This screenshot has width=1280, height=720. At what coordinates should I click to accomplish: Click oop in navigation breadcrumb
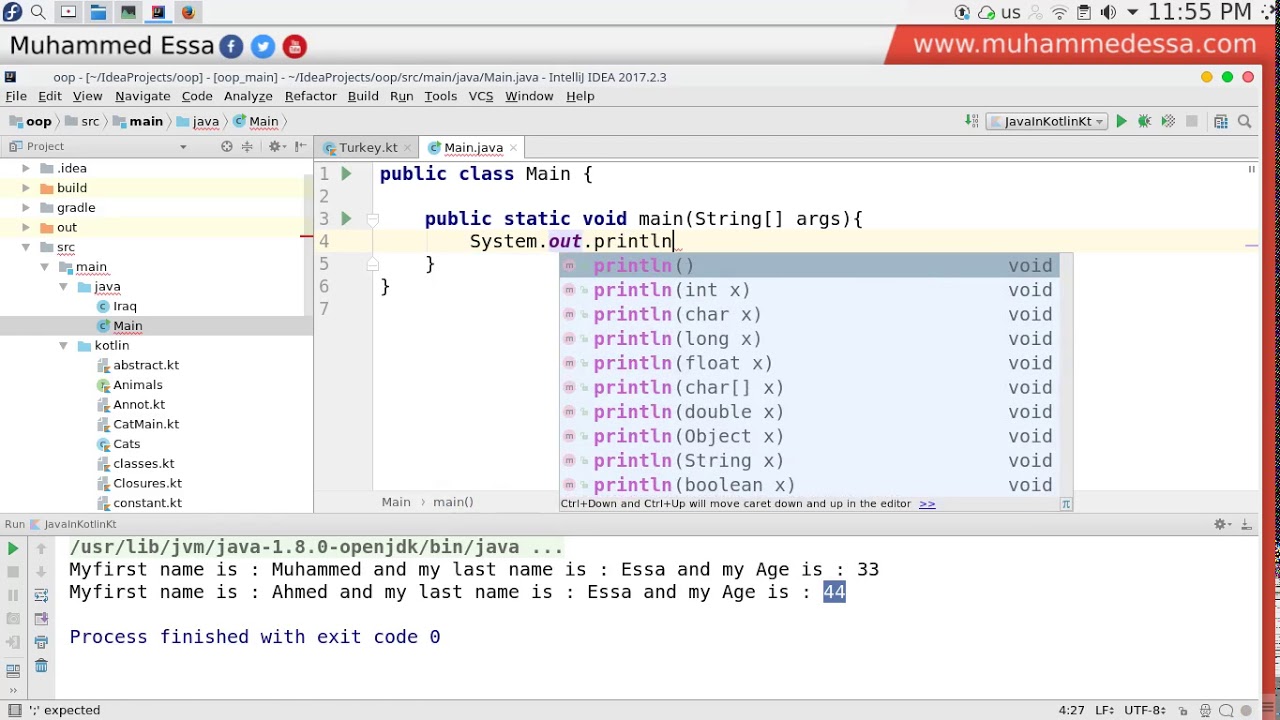[31, 121]
